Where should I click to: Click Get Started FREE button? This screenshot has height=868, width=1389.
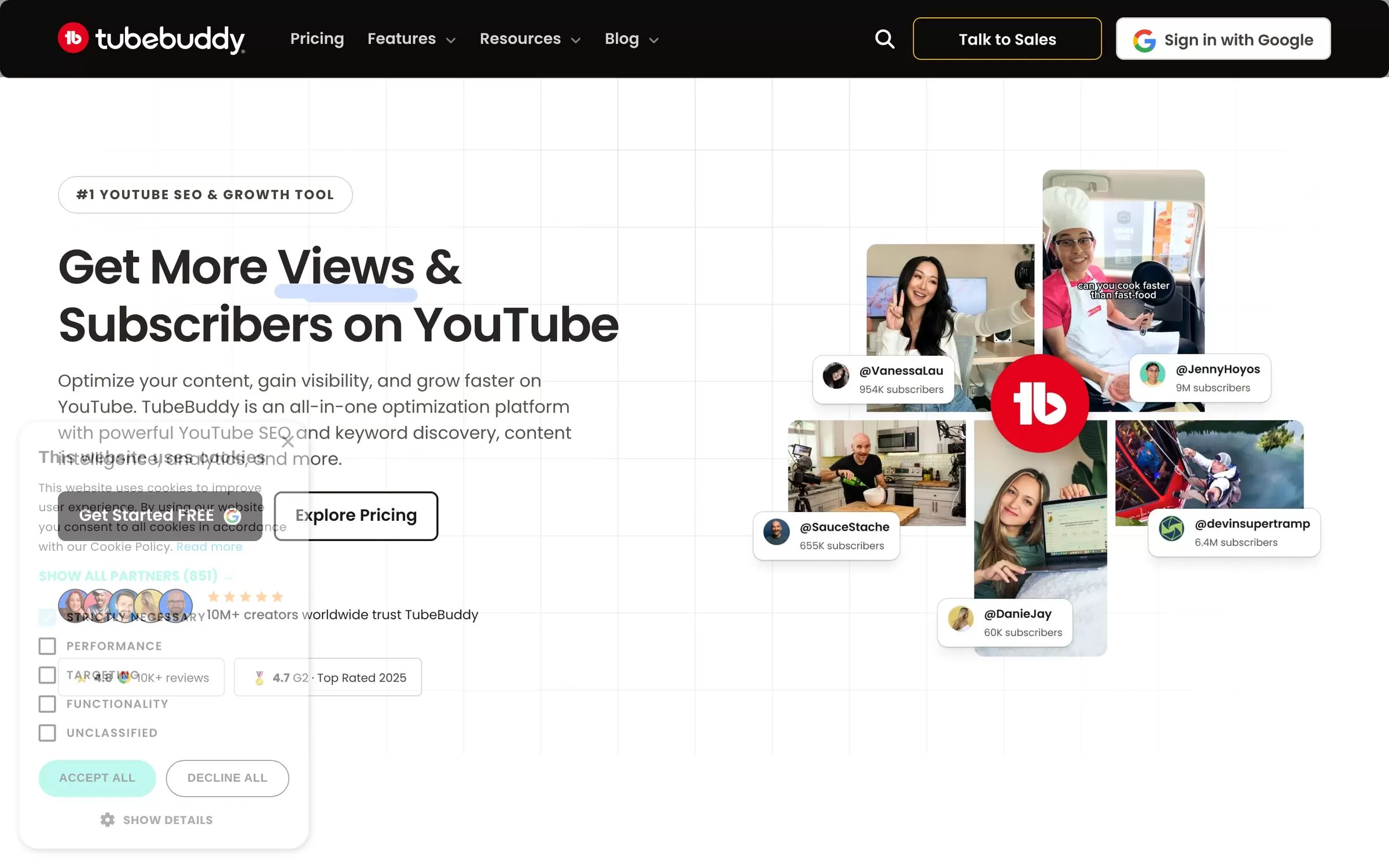[x=160, y=516]
